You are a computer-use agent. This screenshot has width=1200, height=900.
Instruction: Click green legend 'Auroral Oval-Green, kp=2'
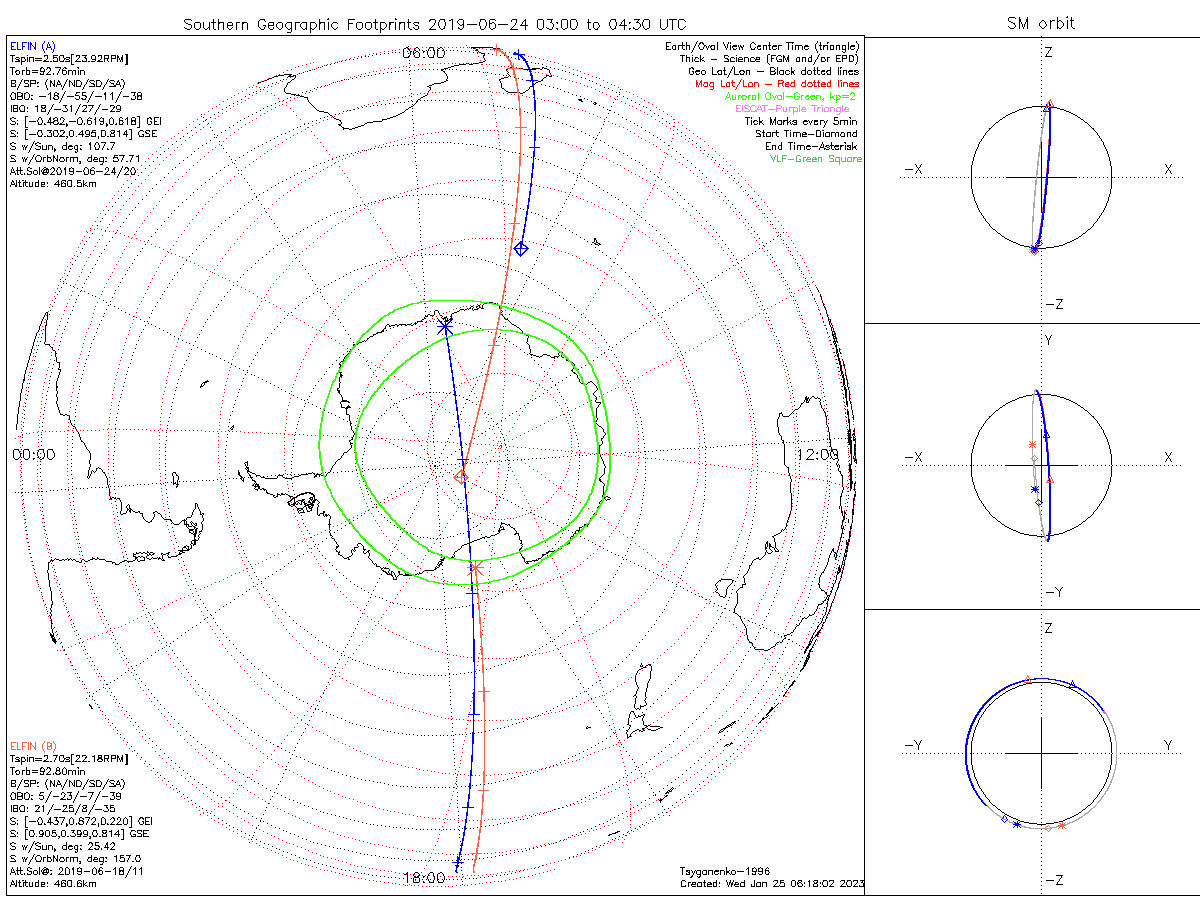791,96
